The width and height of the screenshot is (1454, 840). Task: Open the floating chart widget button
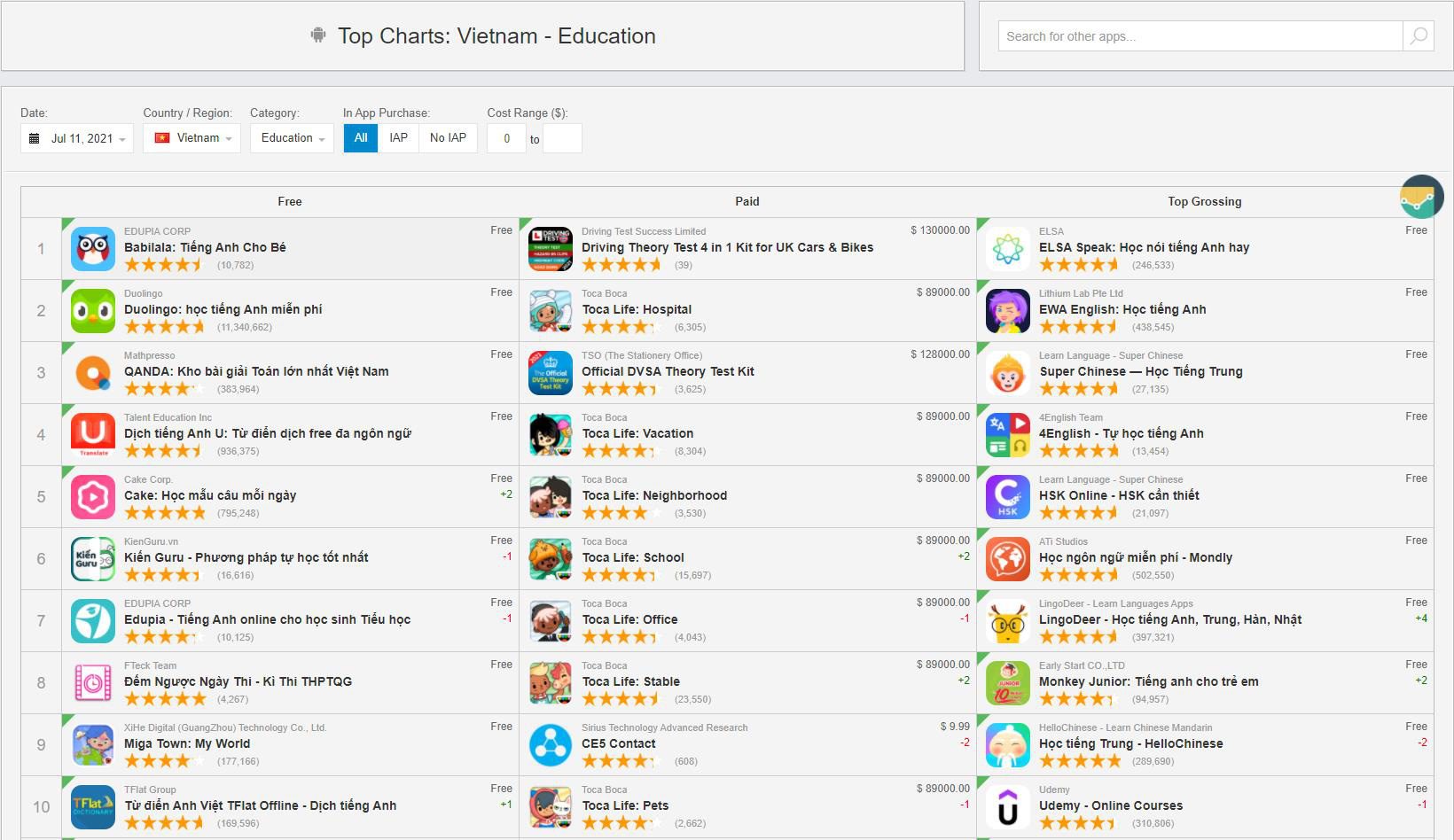1422,197
